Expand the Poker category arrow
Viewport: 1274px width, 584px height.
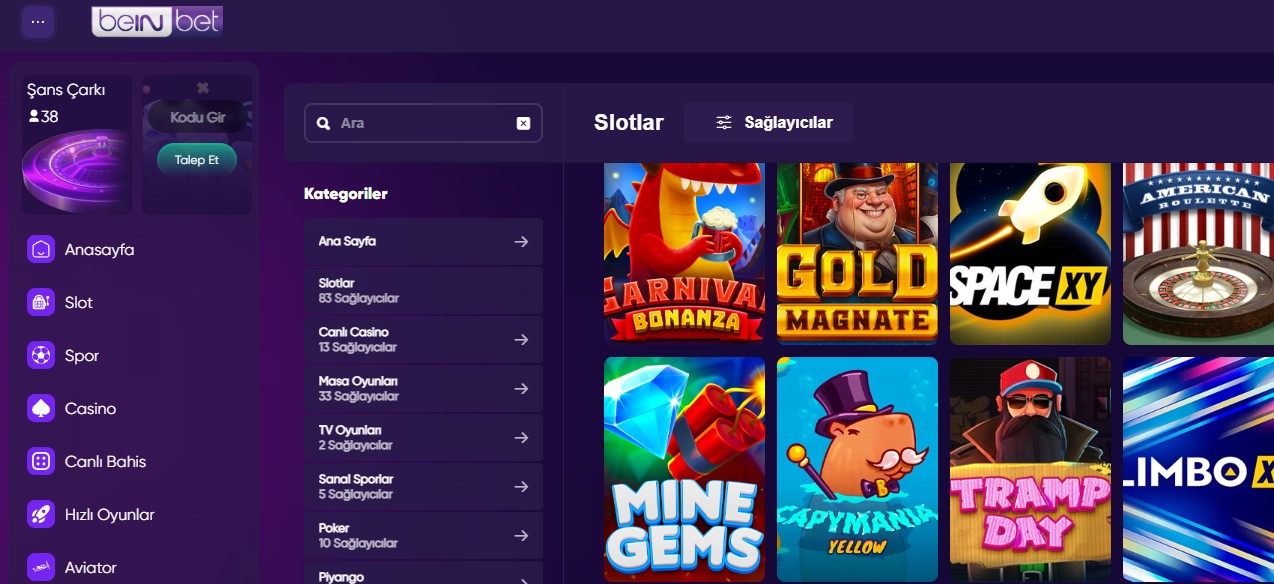521,536
